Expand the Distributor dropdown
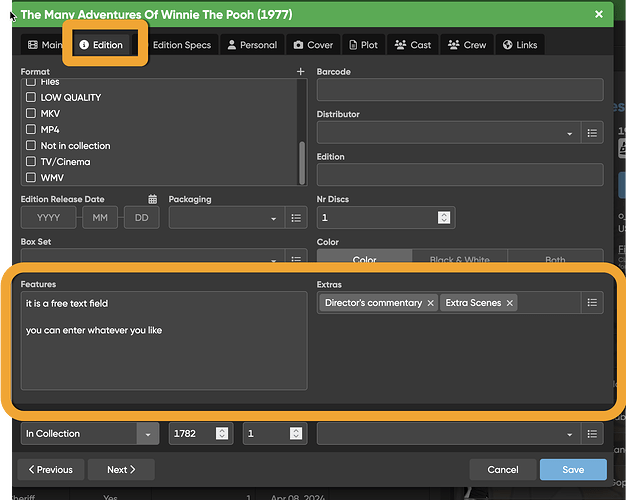Viewport: 626px width, 500px height. tap(570, 133)
